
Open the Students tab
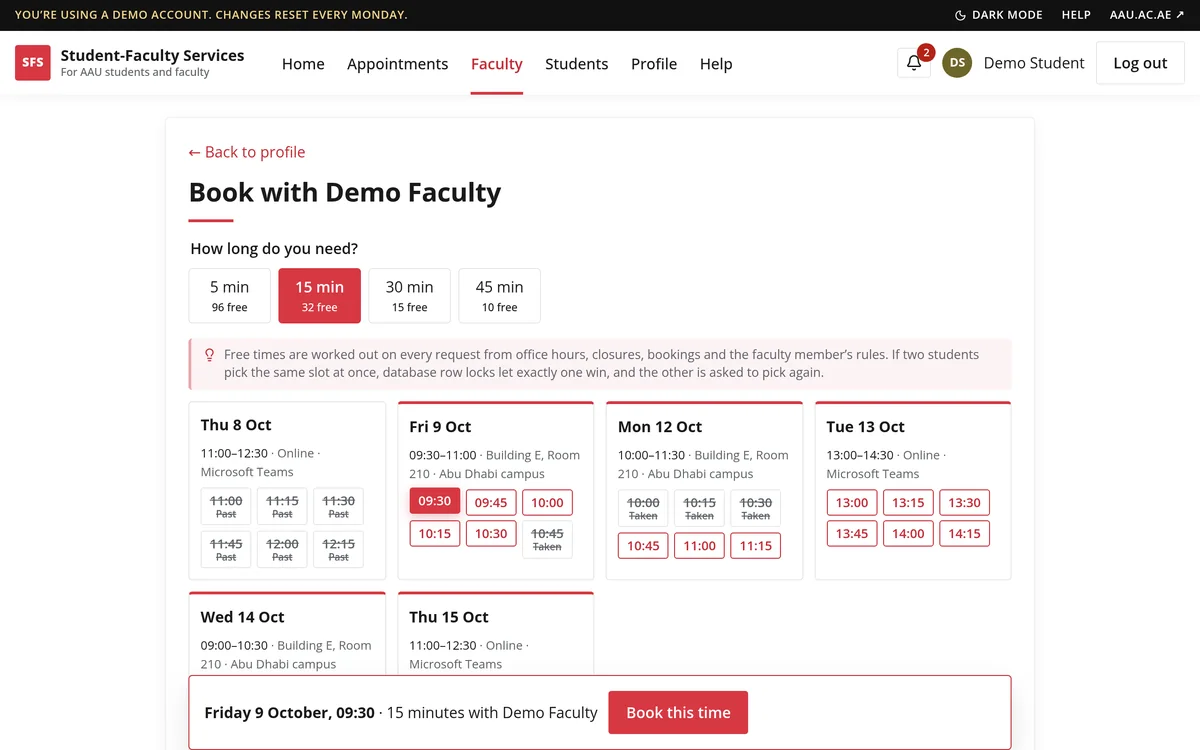point(577,63)
